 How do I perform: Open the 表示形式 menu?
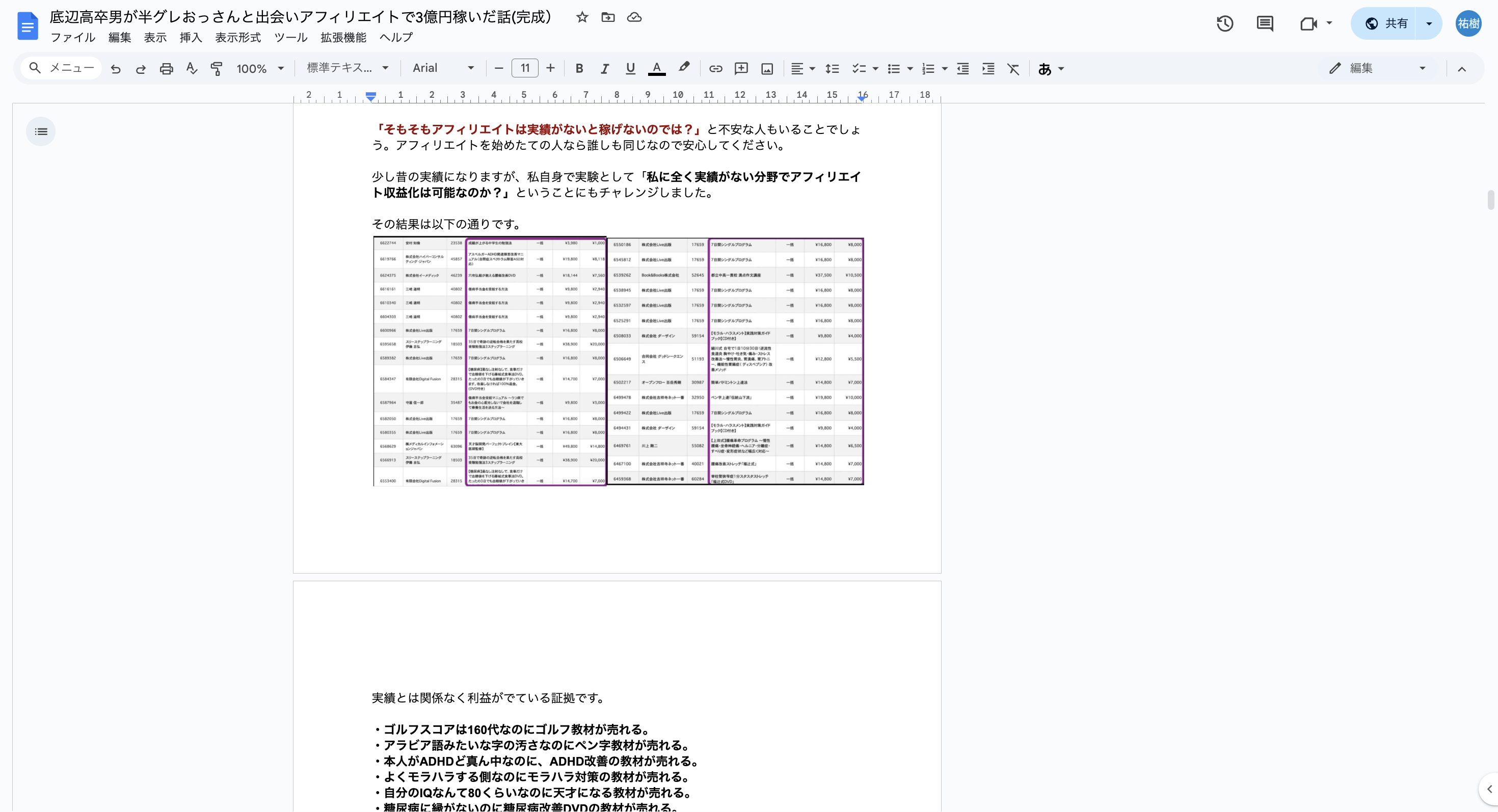(x=238, y=37)
